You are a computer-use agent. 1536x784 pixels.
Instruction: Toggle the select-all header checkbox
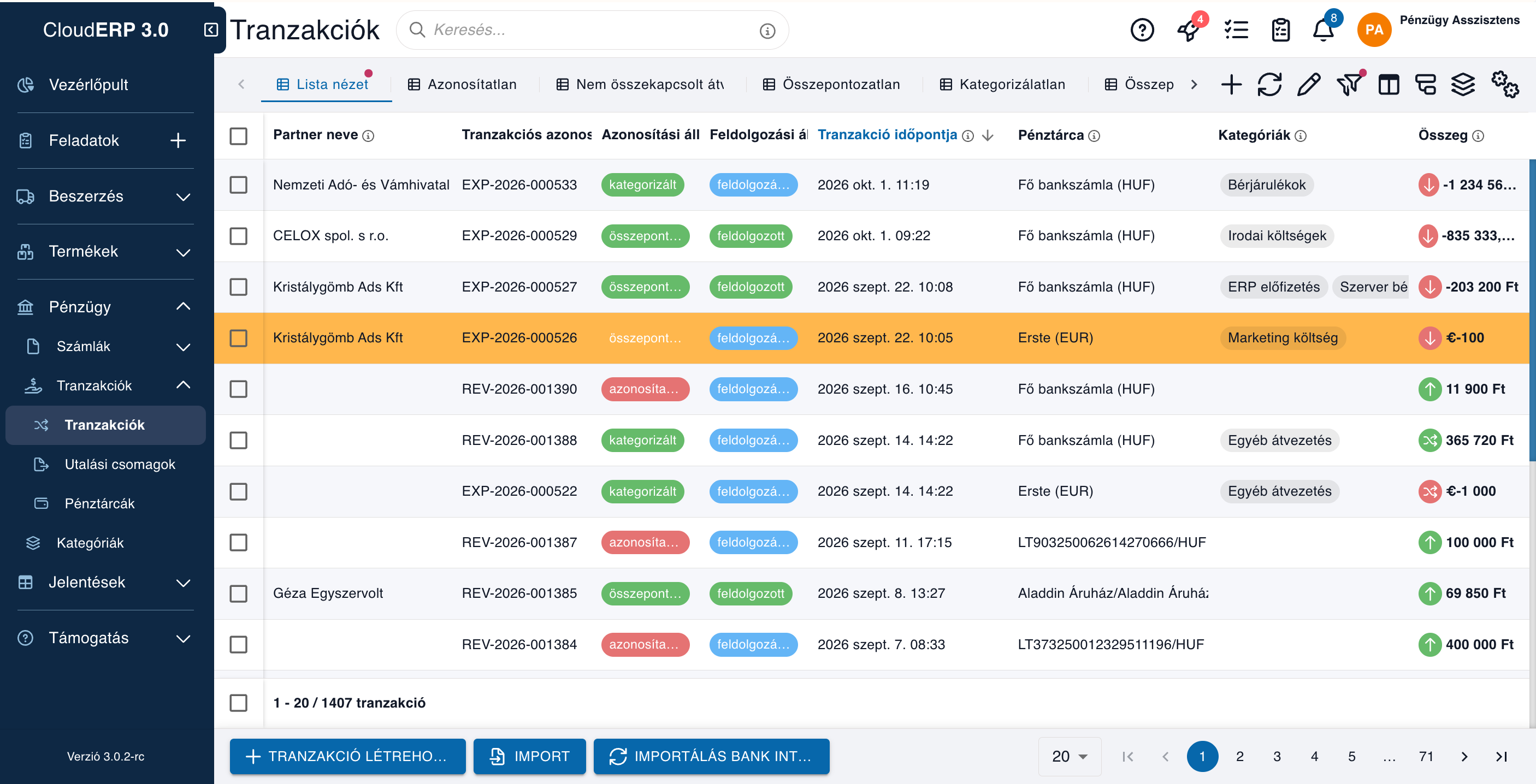tap(239, 136)
